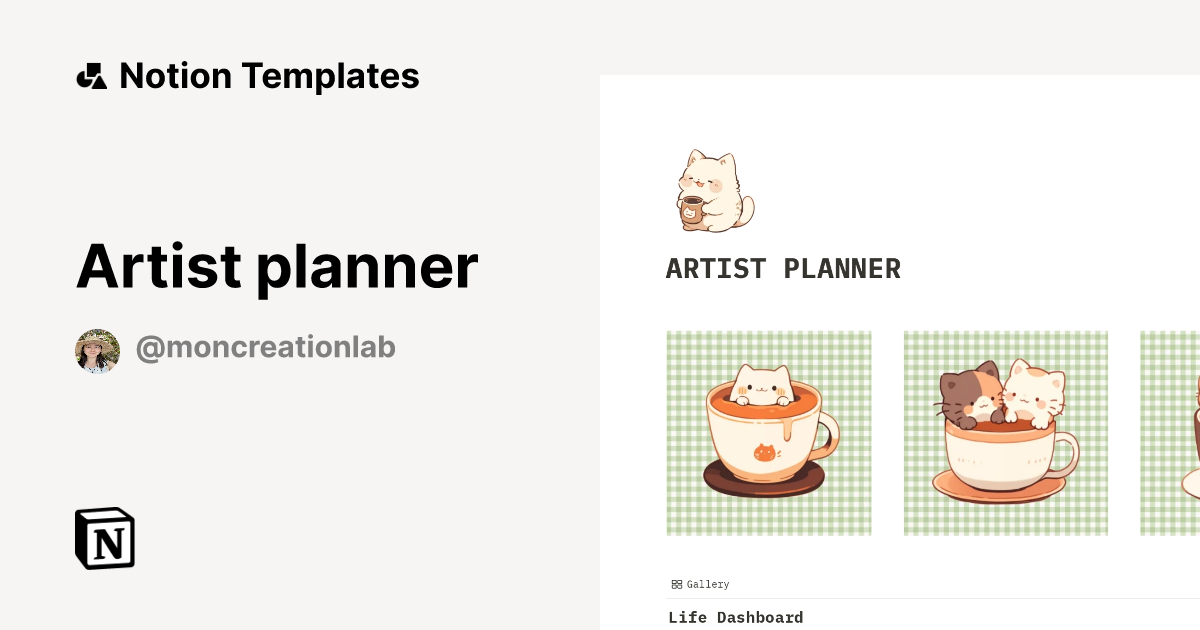
Task: Click the author byline row
Action: click(x=235, y=347)
